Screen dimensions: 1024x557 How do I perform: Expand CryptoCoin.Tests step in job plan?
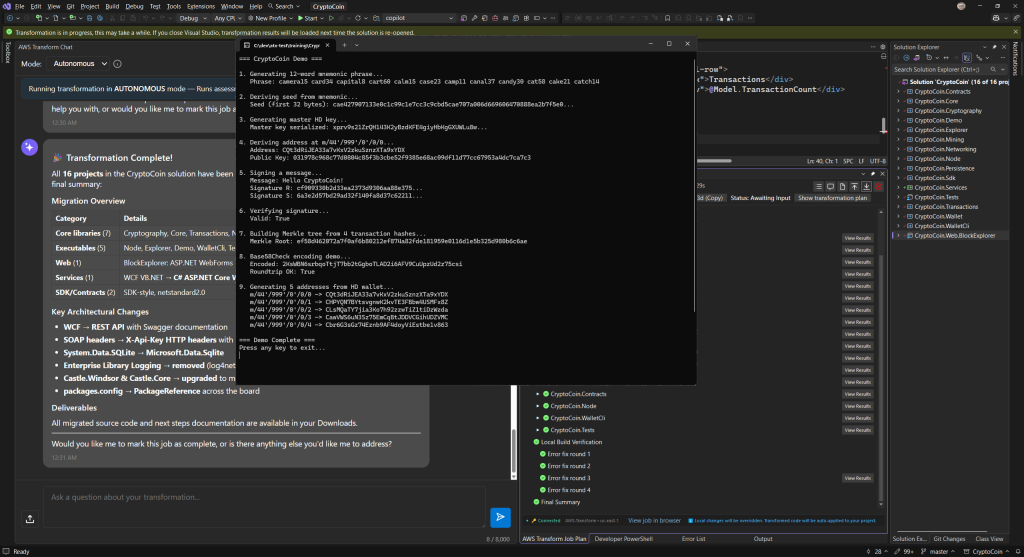pyautogui.click(x=538, y=430)
